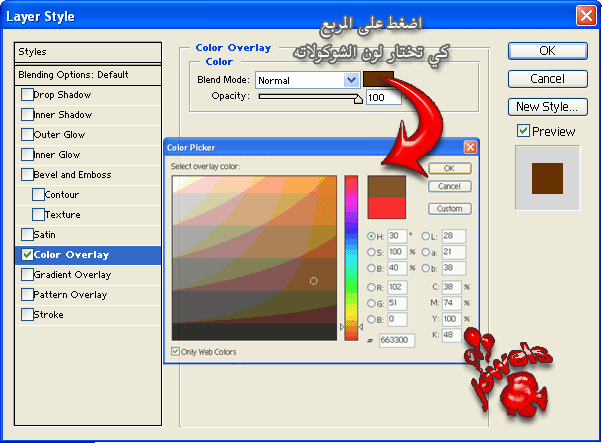Enable the Drop Shadow checkbox
Viewport: 602px width, 443px height.
27,95
